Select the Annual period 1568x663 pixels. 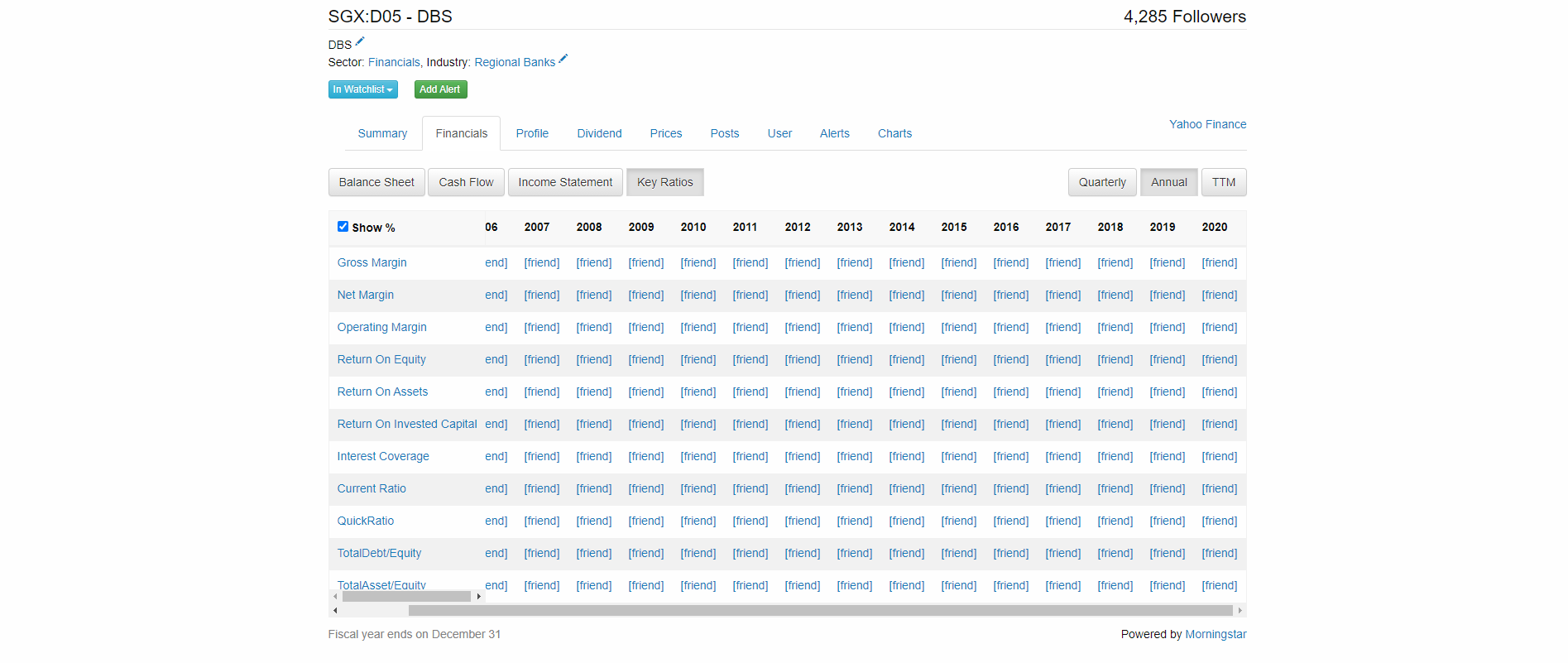tap(1169, 182)
